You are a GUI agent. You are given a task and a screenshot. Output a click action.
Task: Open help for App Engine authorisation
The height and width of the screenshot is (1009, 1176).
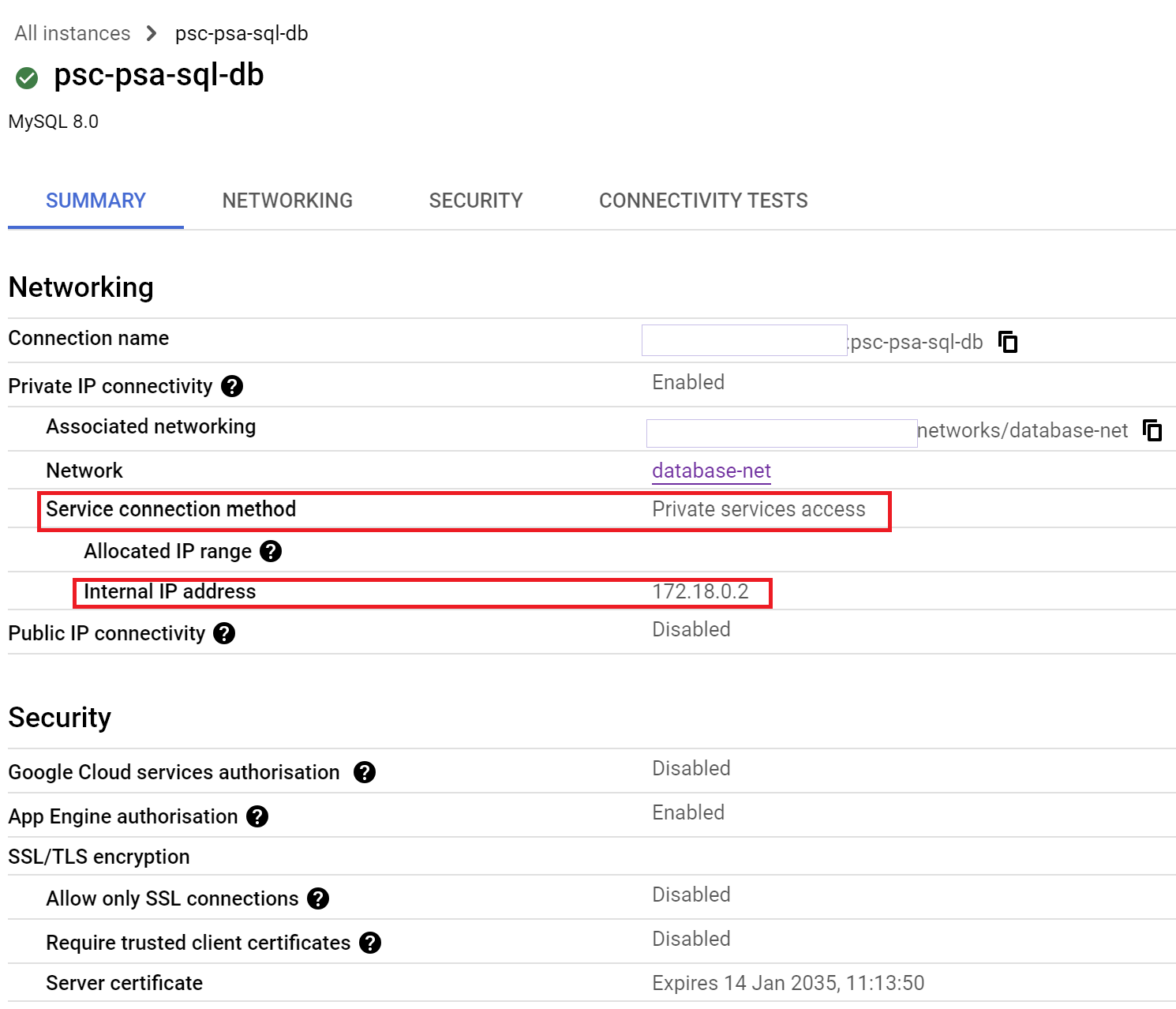[256, 816]
